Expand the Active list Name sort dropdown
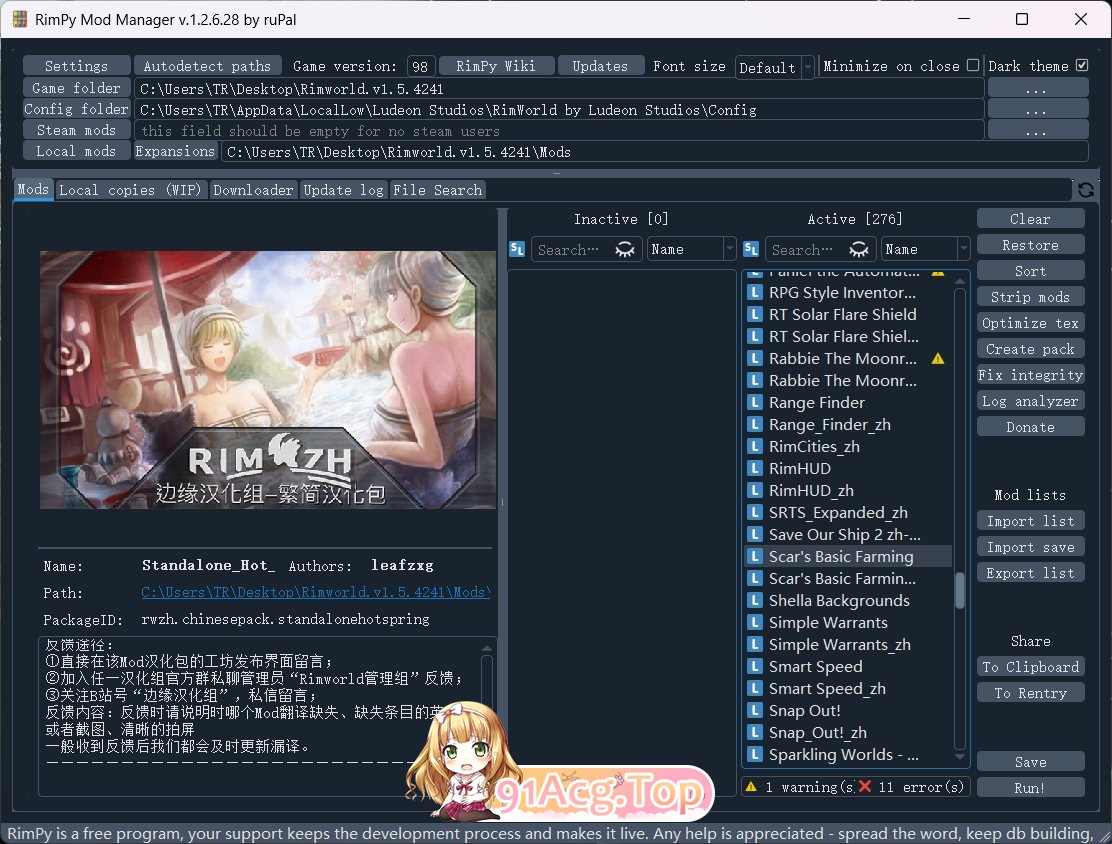The height and width of the screenshot is (844, 1112). (x=925, y=249)
